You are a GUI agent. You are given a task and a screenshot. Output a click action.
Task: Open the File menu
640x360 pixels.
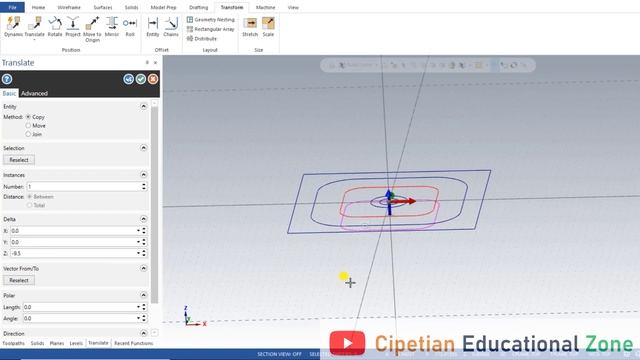[x=12, y=7]
